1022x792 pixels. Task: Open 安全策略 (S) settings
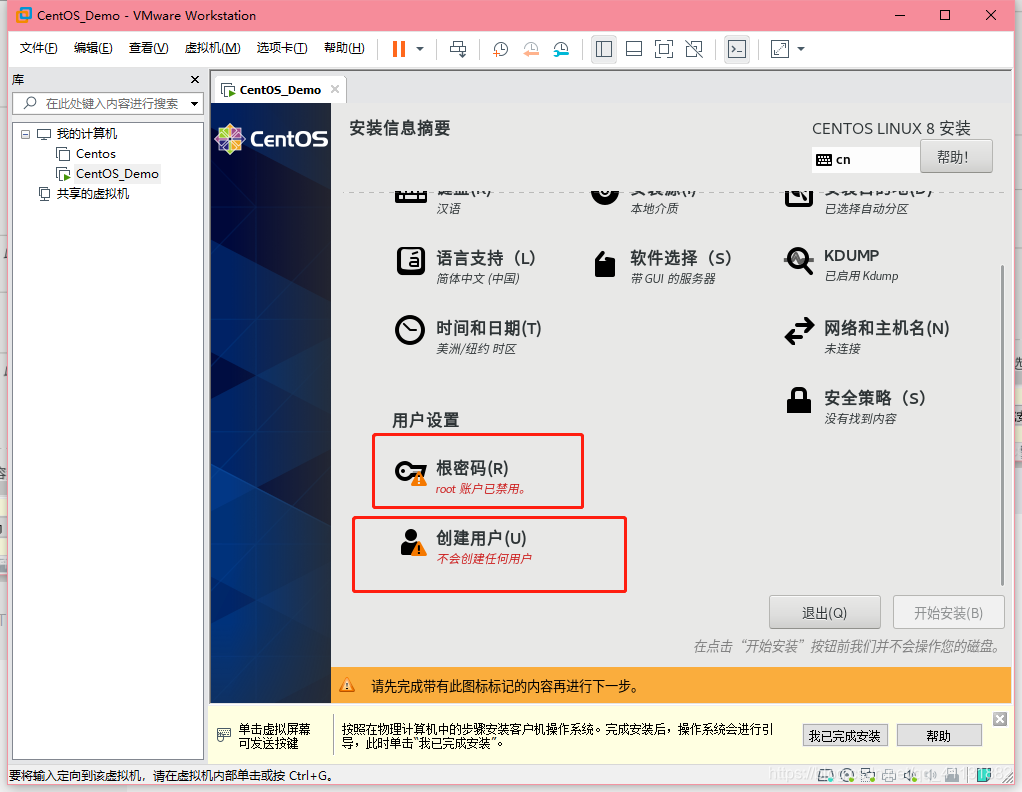(x=855, y=406)
